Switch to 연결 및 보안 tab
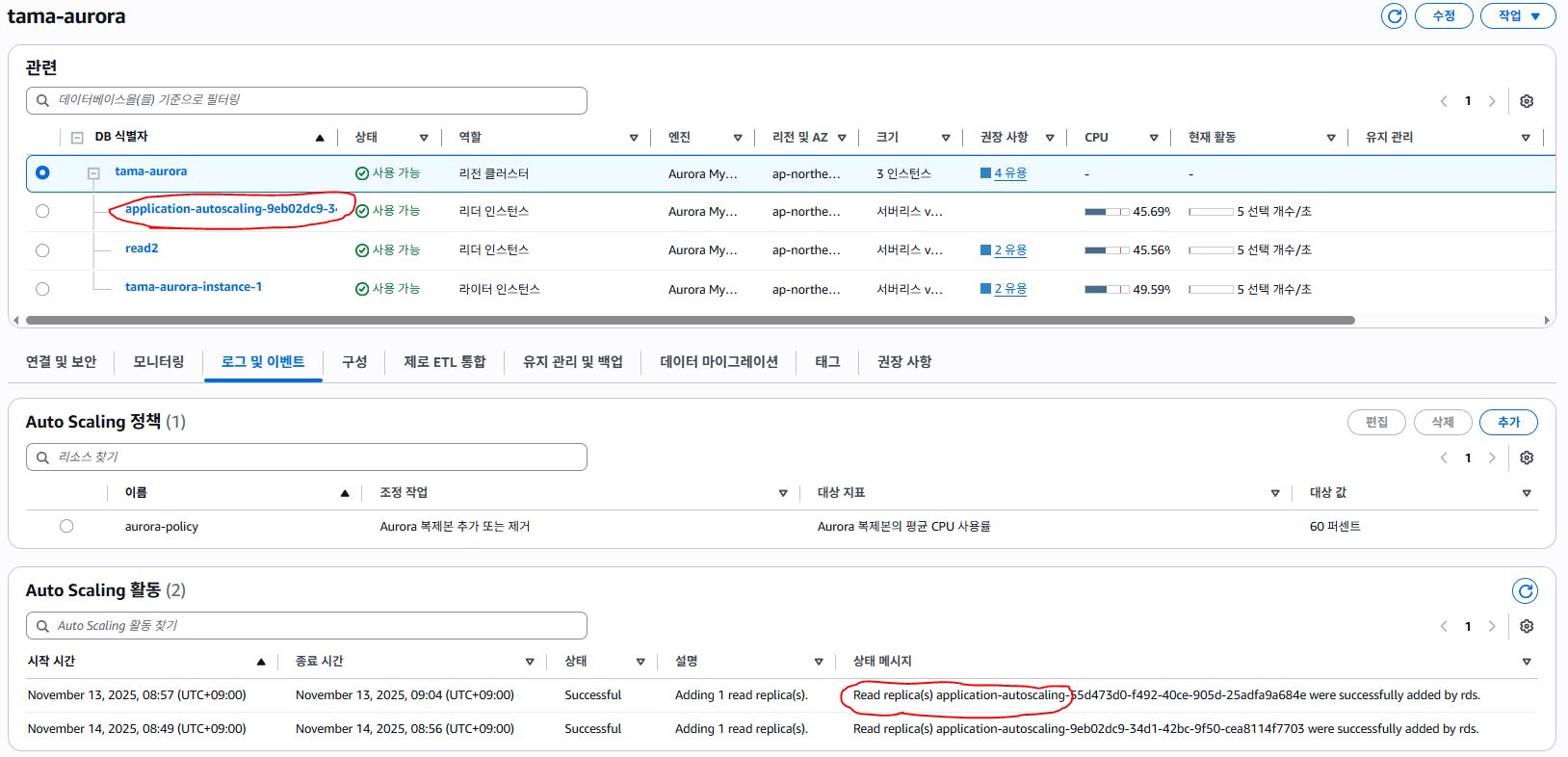This screenshot has width=1568, height=757. 62,362
